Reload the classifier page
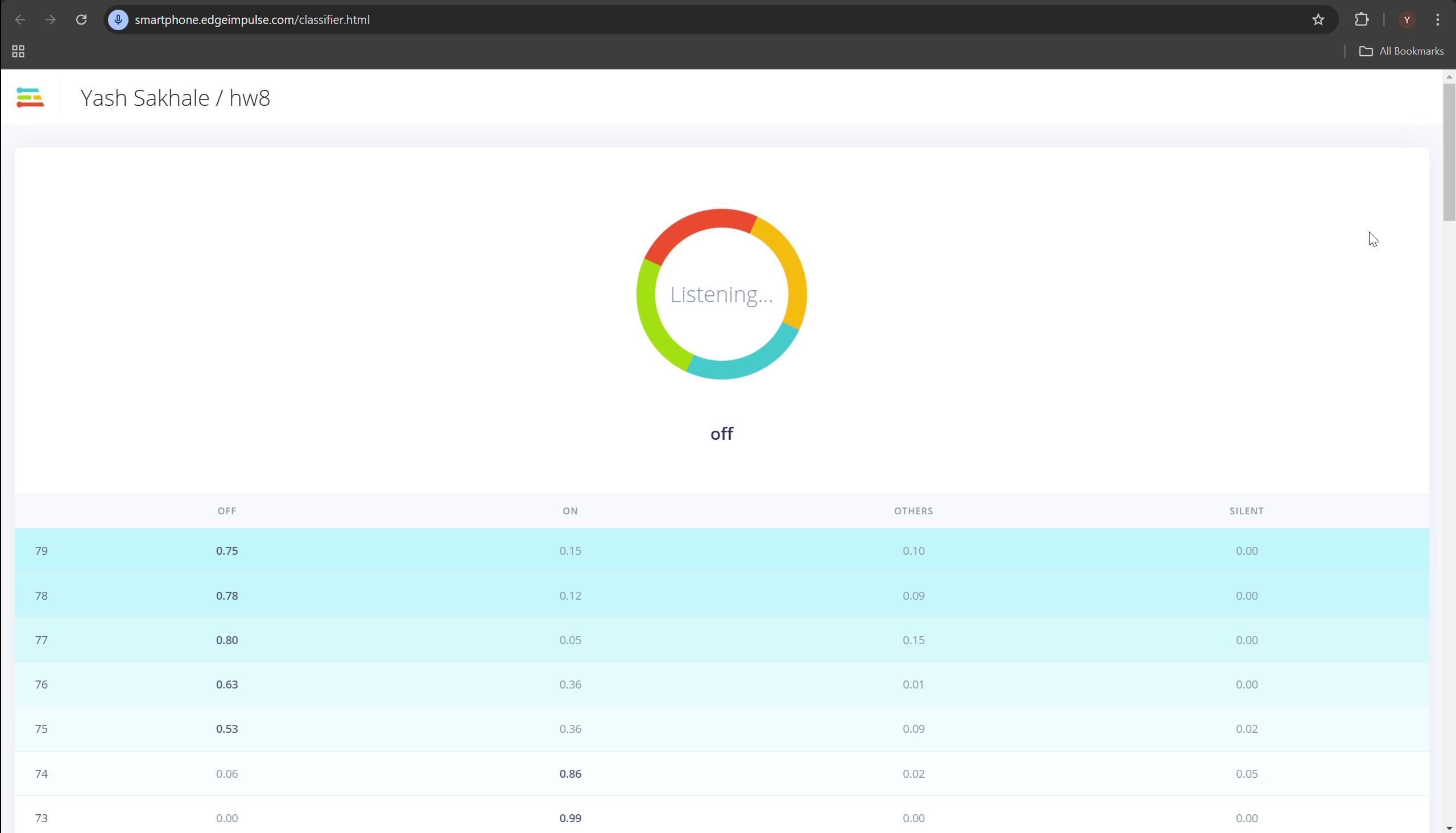 click(81, 20)
